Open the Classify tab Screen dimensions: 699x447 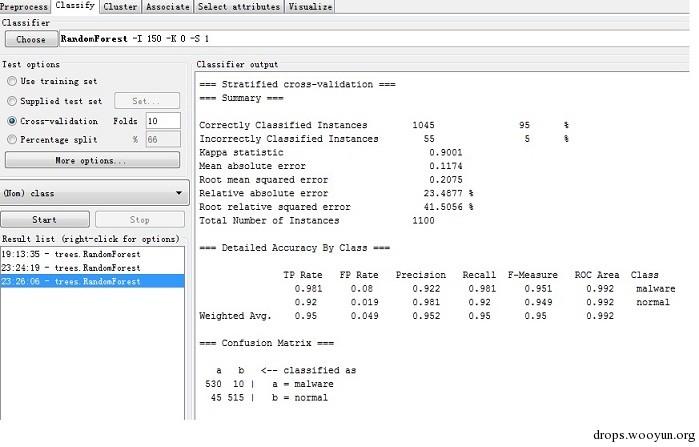(75, 6)
